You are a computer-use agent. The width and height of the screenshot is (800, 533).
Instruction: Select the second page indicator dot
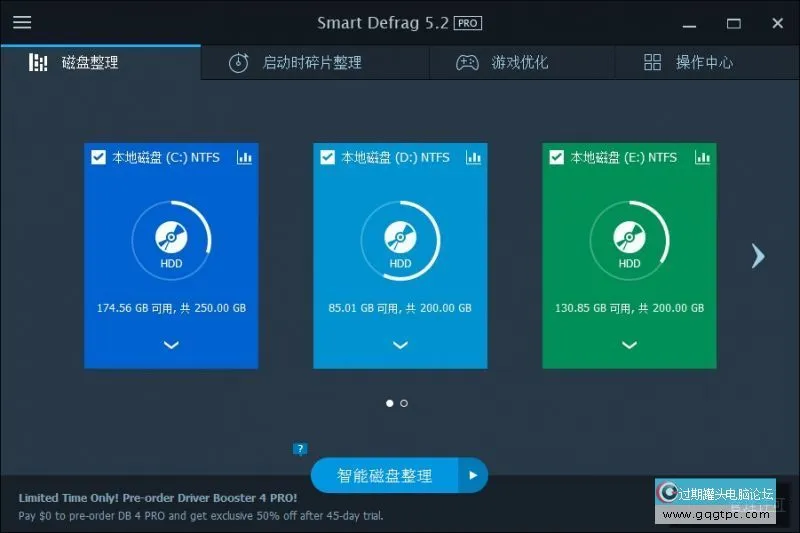click(404, 403)
